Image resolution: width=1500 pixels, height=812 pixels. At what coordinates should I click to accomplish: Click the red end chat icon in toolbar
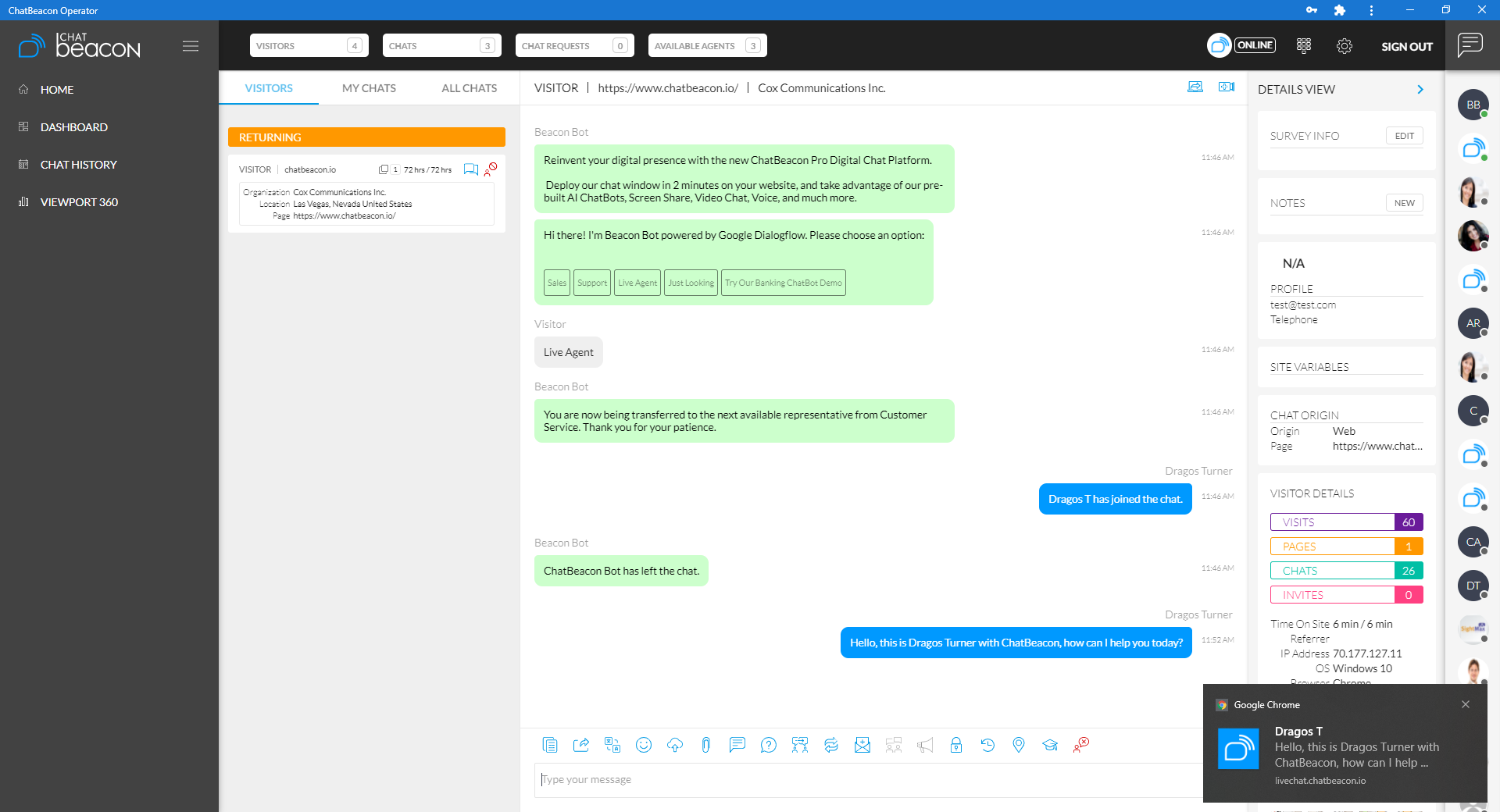coord(1081,745)
